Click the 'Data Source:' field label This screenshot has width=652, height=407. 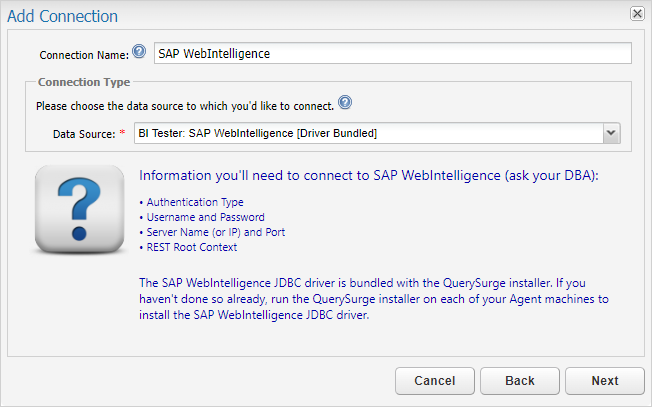(x=84, y=134)
